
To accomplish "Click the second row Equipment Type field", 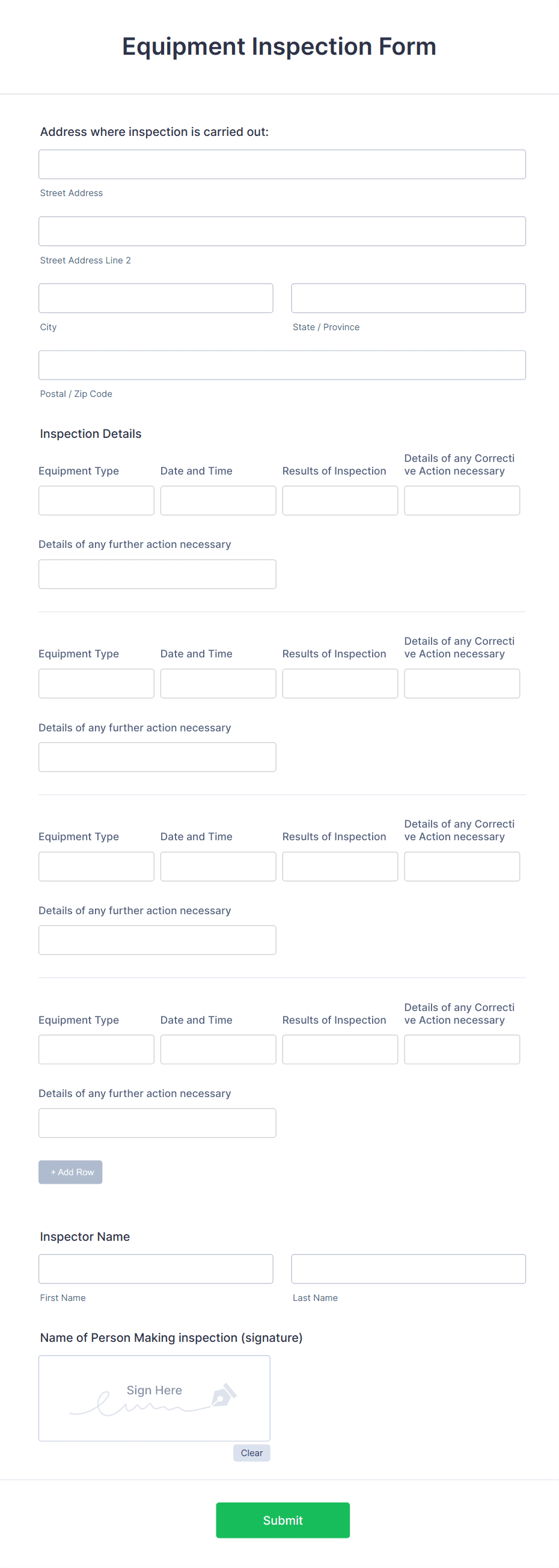I will 96,683.
